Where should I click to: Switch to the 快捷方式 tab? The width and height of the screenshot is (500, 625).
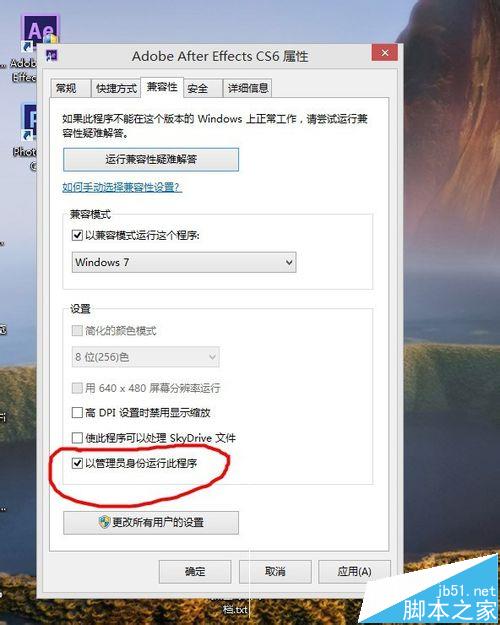[116, 88]
